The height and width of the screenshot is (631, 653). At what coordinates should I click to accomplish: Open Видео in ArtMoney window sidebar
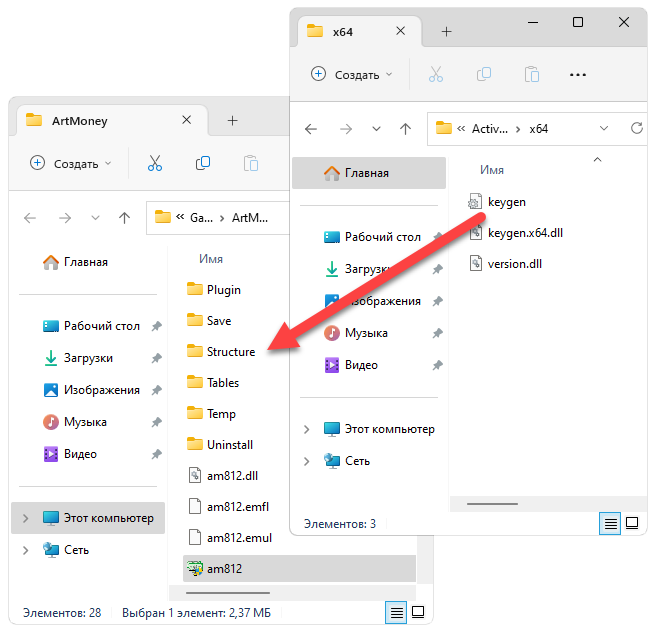click(x=70, y=454)
